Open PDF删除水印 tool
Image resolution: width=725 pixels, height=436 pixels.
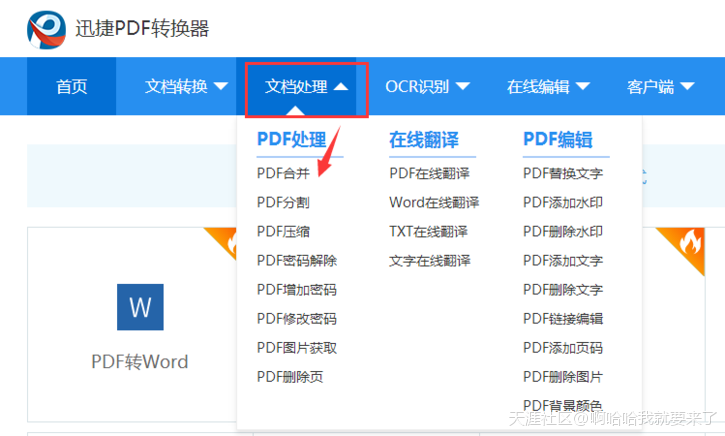(563, 232)
